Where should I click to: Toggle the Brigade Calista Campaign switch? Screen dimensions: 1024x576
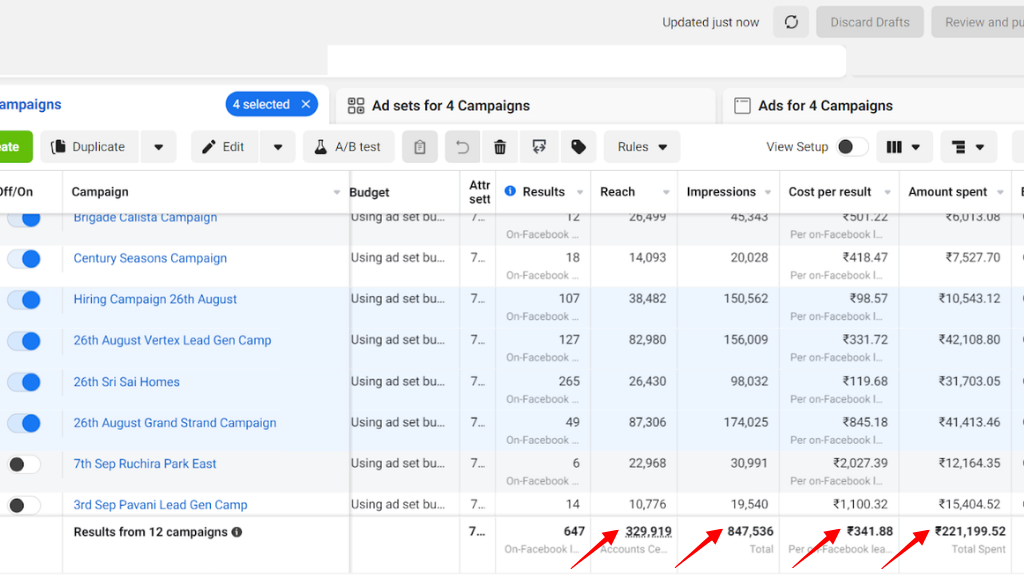(24, 219)
